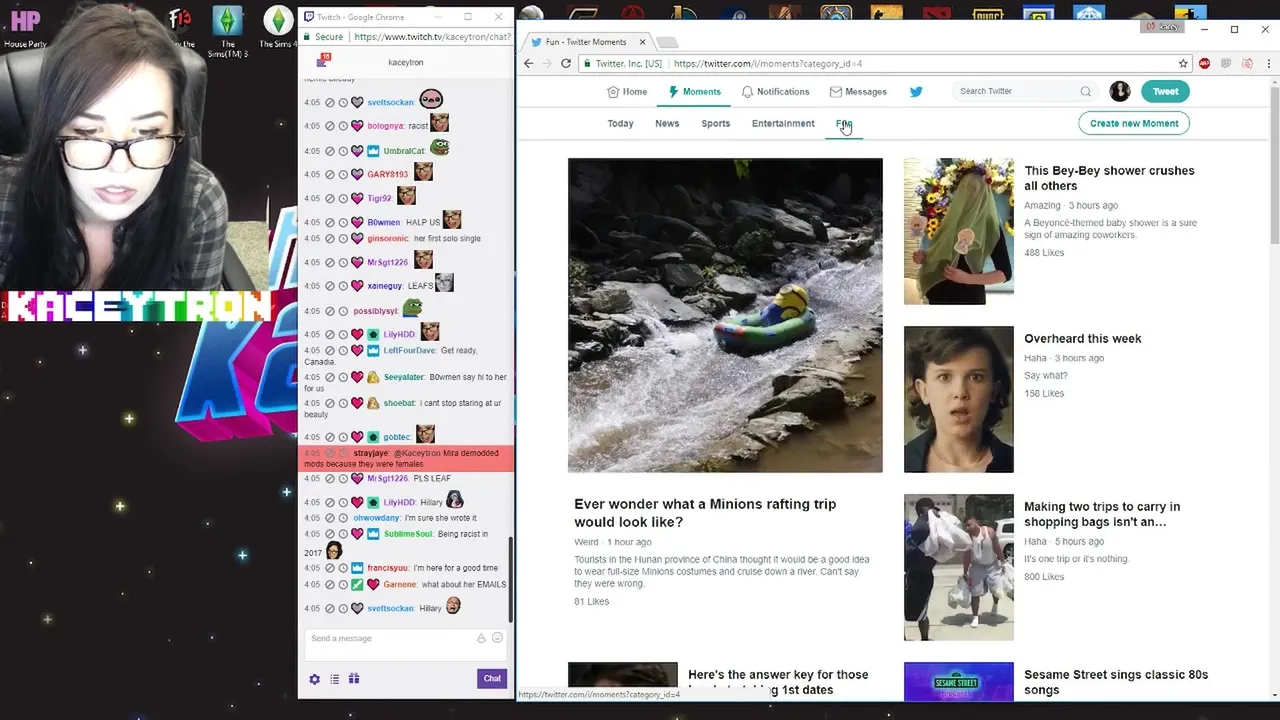Select the Fun - Twitter Moments browser tab
Image resolution: width=1280 pixels, height=720 pixels.
point(586,42)
